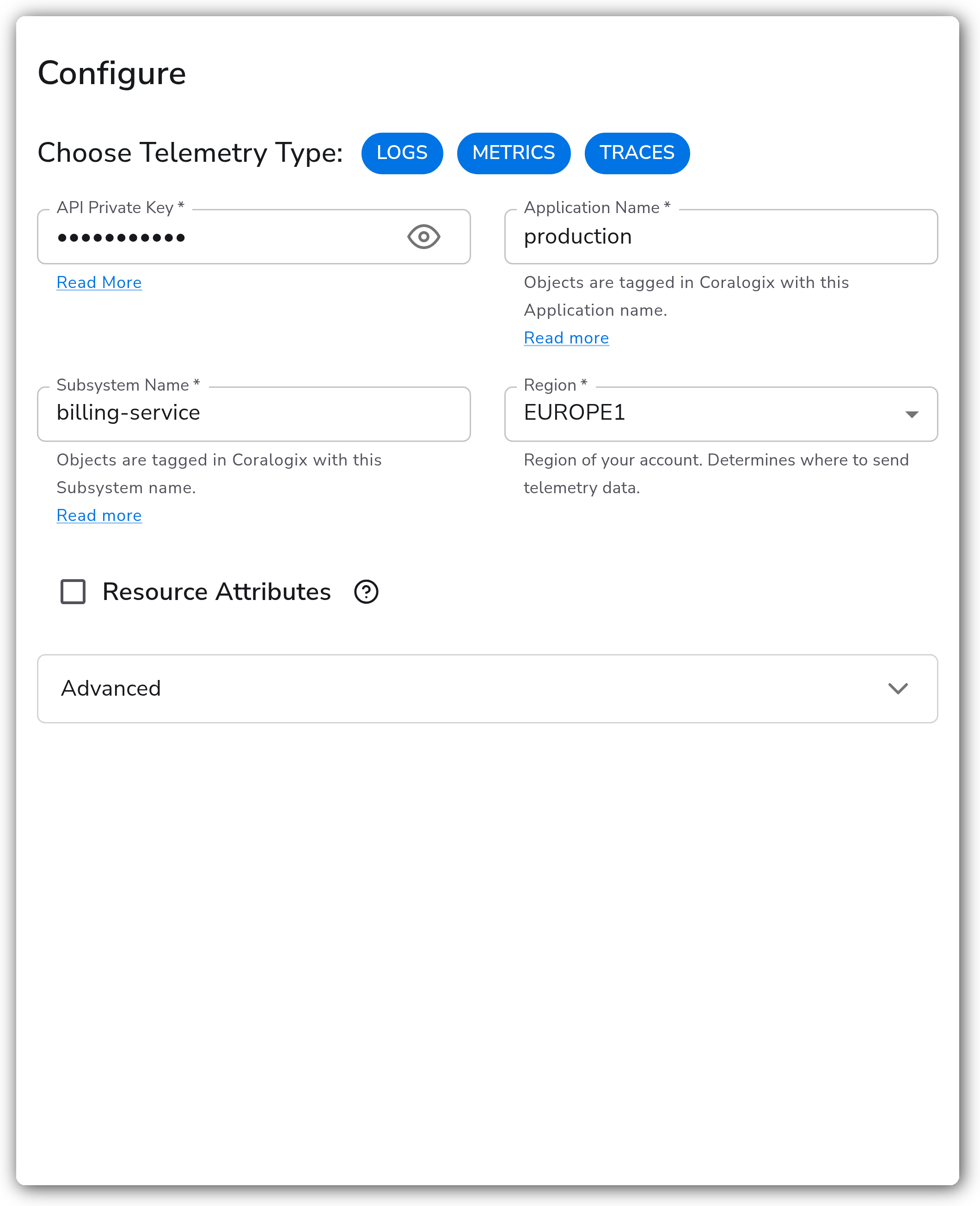Open Read more link under Application Name
The image size is (980, 1206).
[x=566, y=338]
